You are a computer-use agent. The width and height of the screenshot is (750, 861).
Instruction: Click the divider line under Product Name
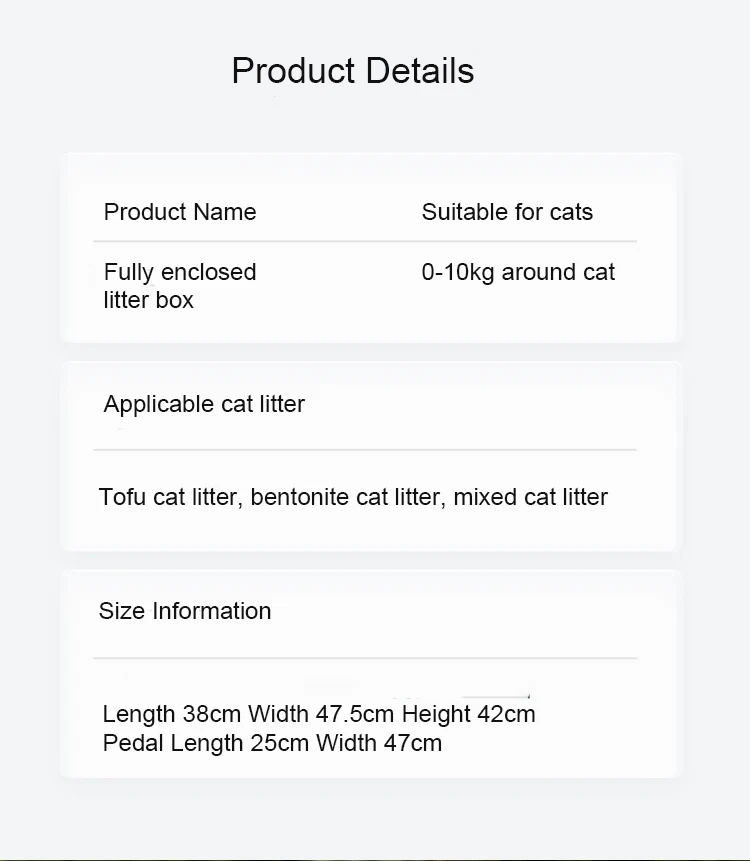pyautogui.click(x=365, y=241)
